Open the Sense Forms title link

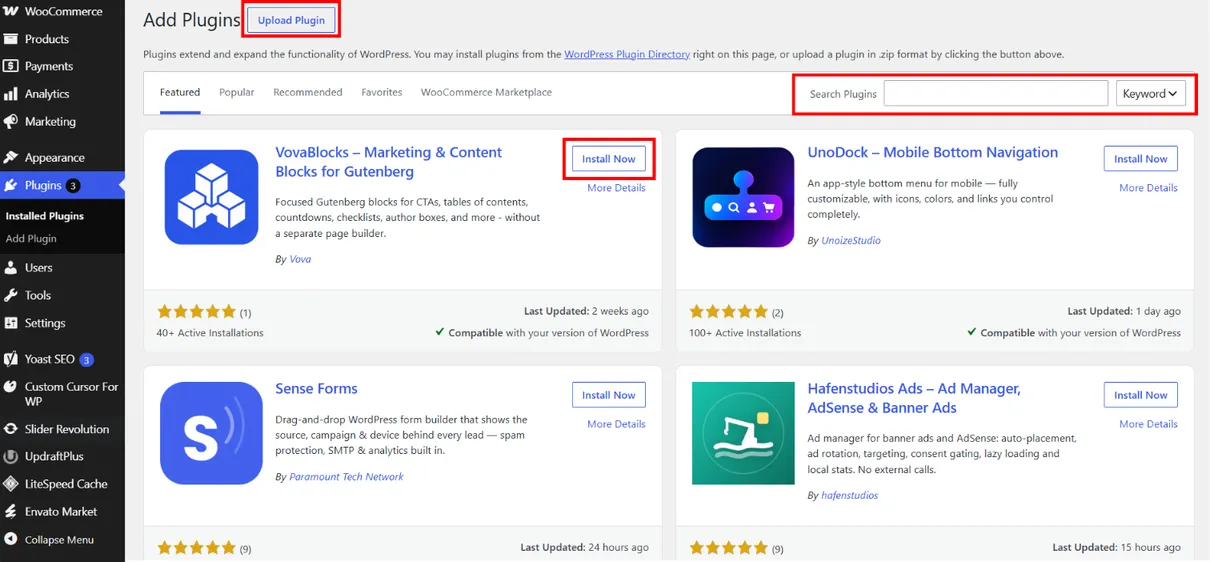[x=316, y=388]
